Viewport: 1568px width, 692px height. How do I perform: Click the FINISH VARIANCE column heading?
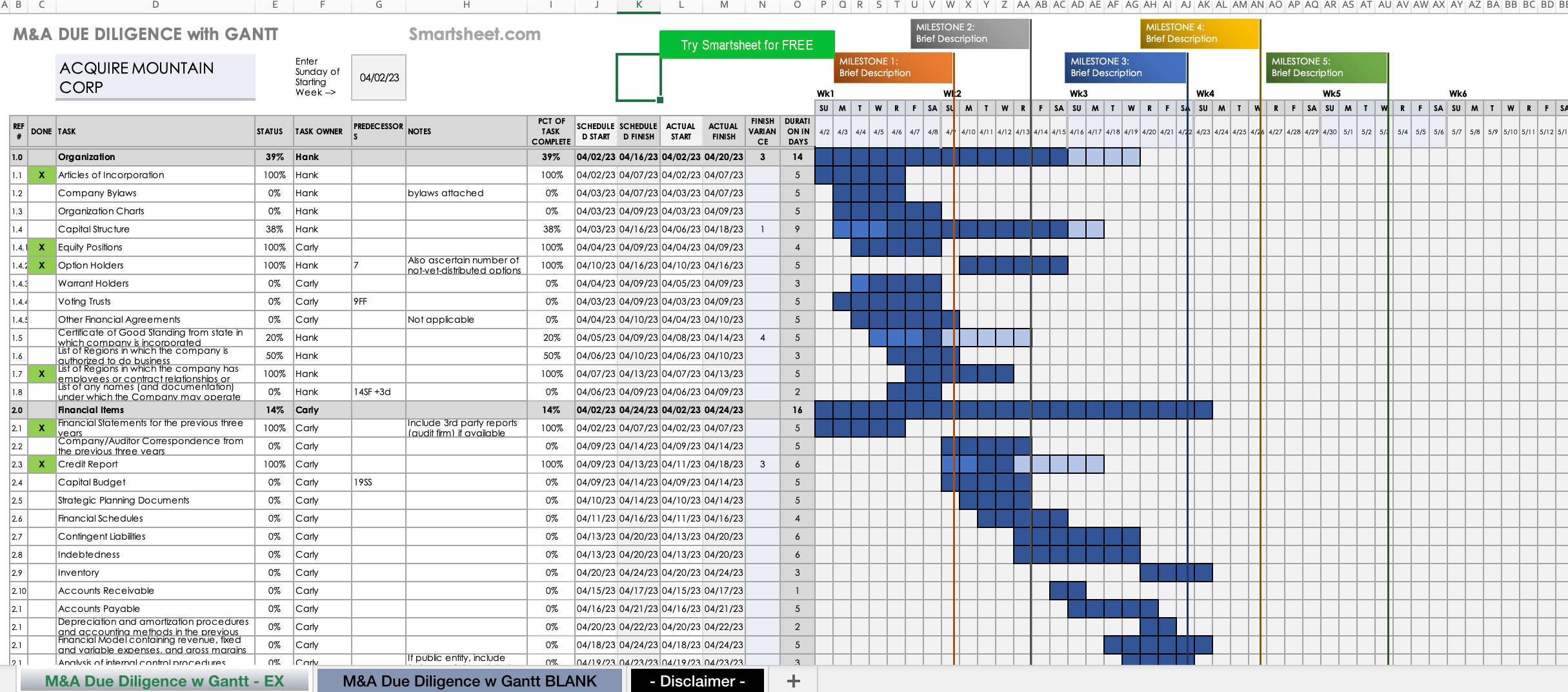coord(762,132)
